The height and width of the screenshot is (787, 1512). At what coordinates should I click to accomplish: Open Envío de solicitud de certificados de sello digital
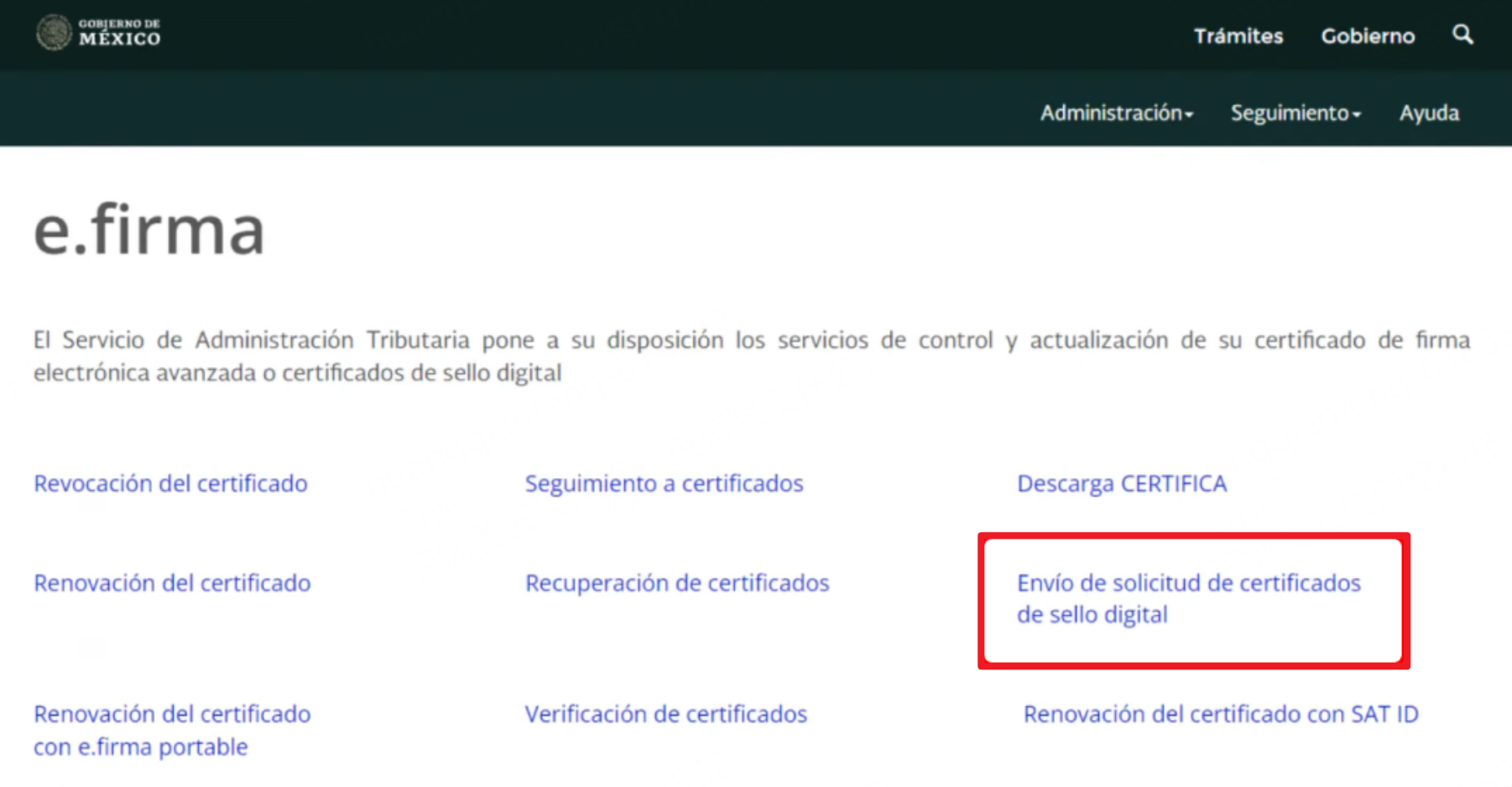(1188, 598)
